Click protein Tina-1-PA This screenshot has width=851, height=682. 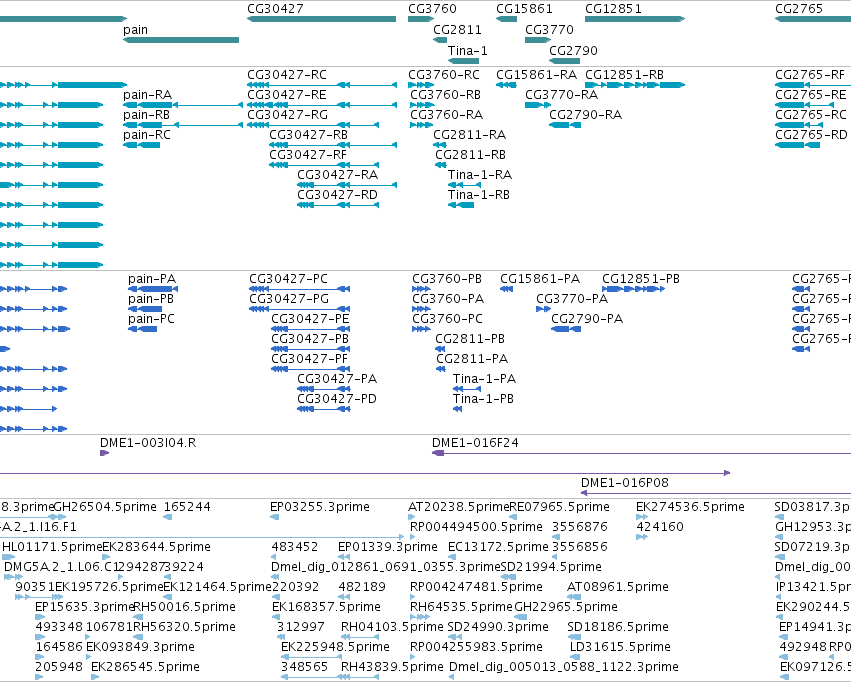[x=484, y=379]
